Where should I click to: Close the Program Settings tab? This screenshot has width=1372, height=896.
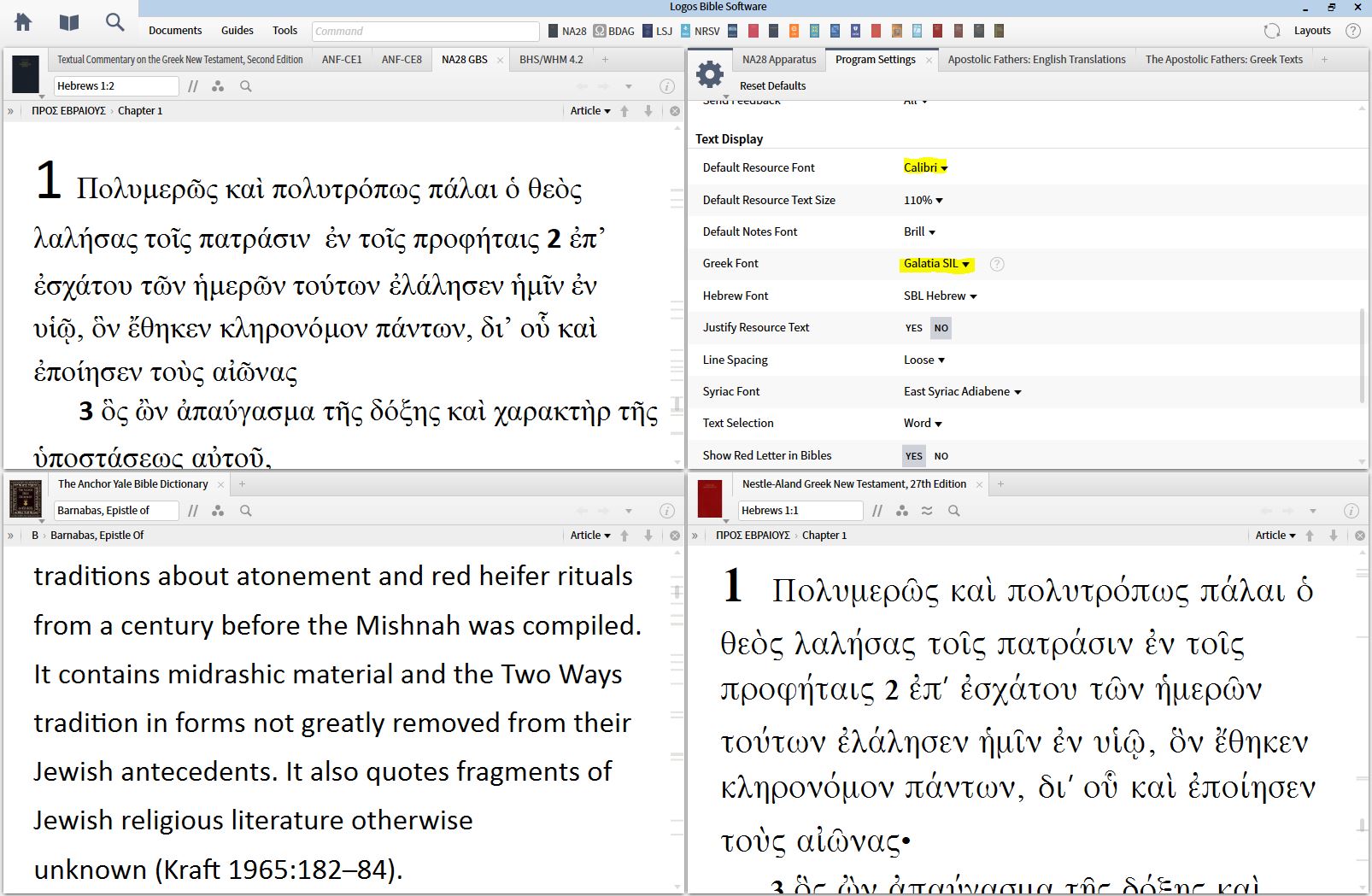pos(928,60)
